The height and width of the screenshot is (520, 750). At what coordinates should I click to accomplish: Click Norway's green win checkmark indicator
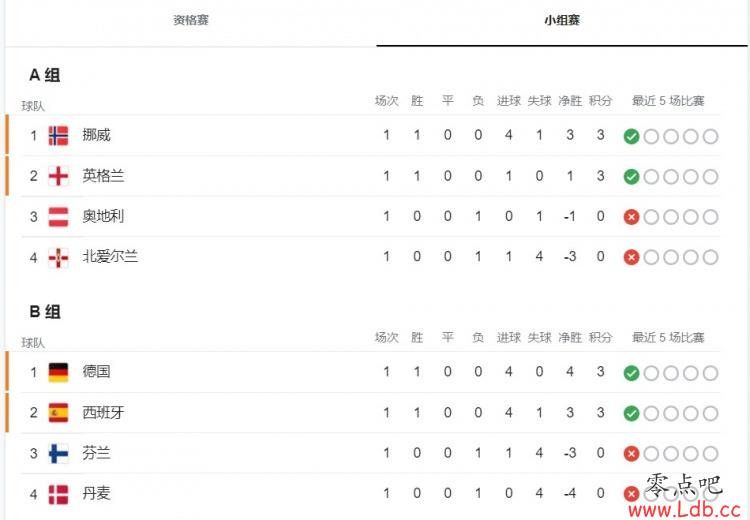click(631, 136)
